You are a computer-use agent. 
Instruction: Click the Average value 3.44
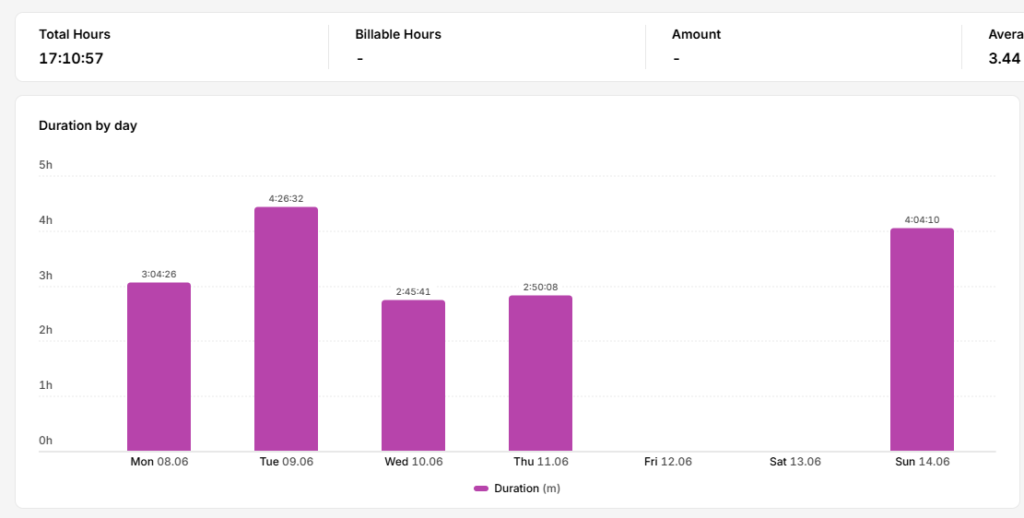(1004, 58)
